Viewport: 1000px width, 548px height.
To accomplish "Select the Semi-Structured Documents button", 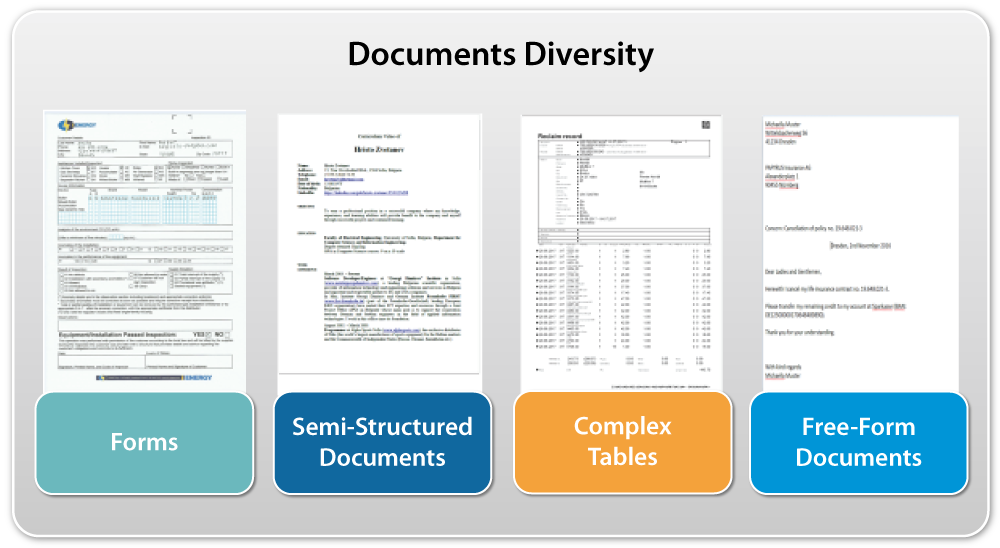I will pyautogui.click(x=383, y=443).
